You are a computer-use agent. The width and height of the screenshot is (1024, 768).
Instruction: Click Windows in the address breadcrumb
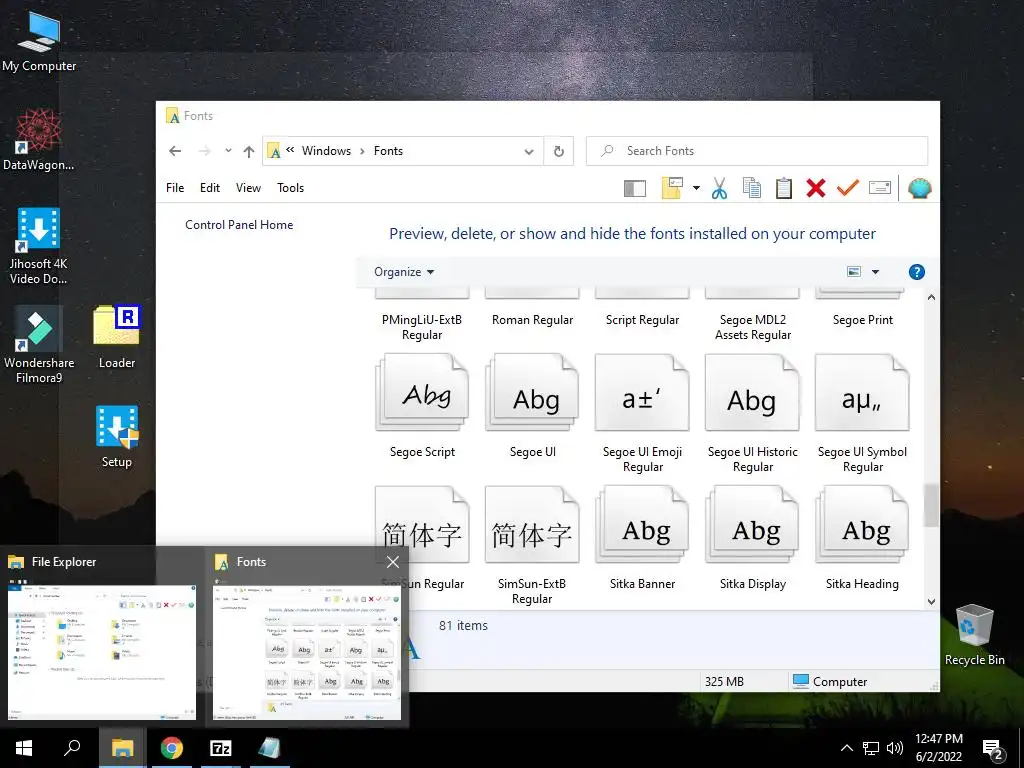326,151
